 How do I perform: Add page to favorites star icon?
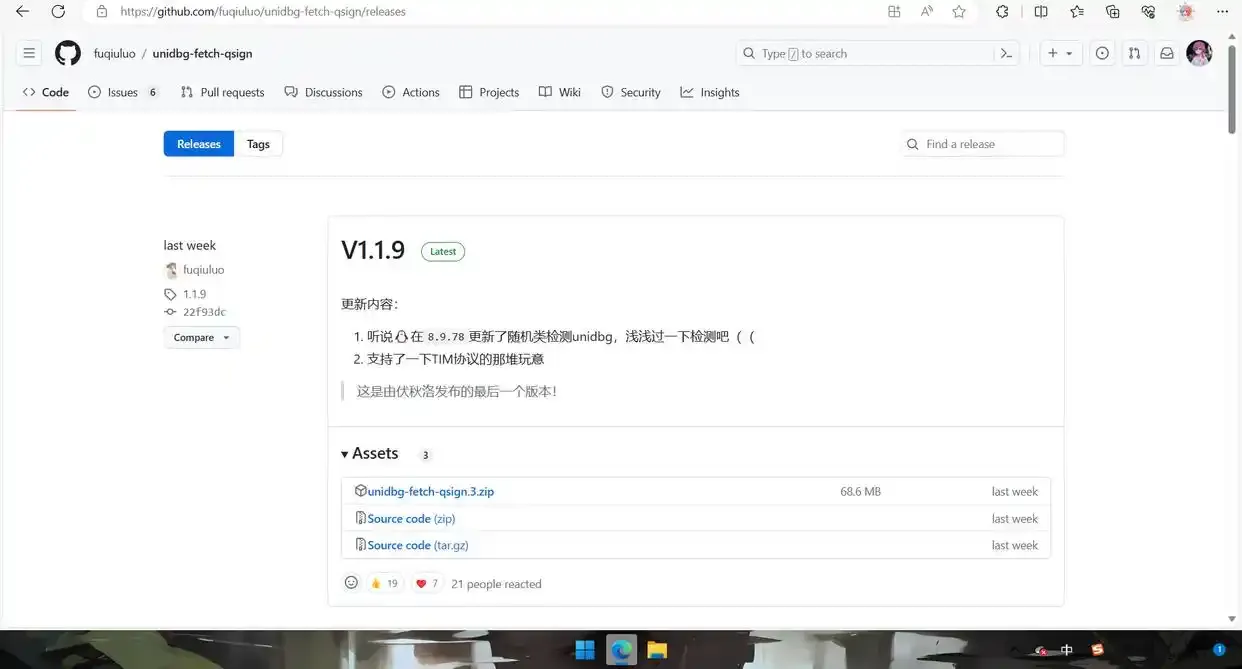(x=959, y=12)
